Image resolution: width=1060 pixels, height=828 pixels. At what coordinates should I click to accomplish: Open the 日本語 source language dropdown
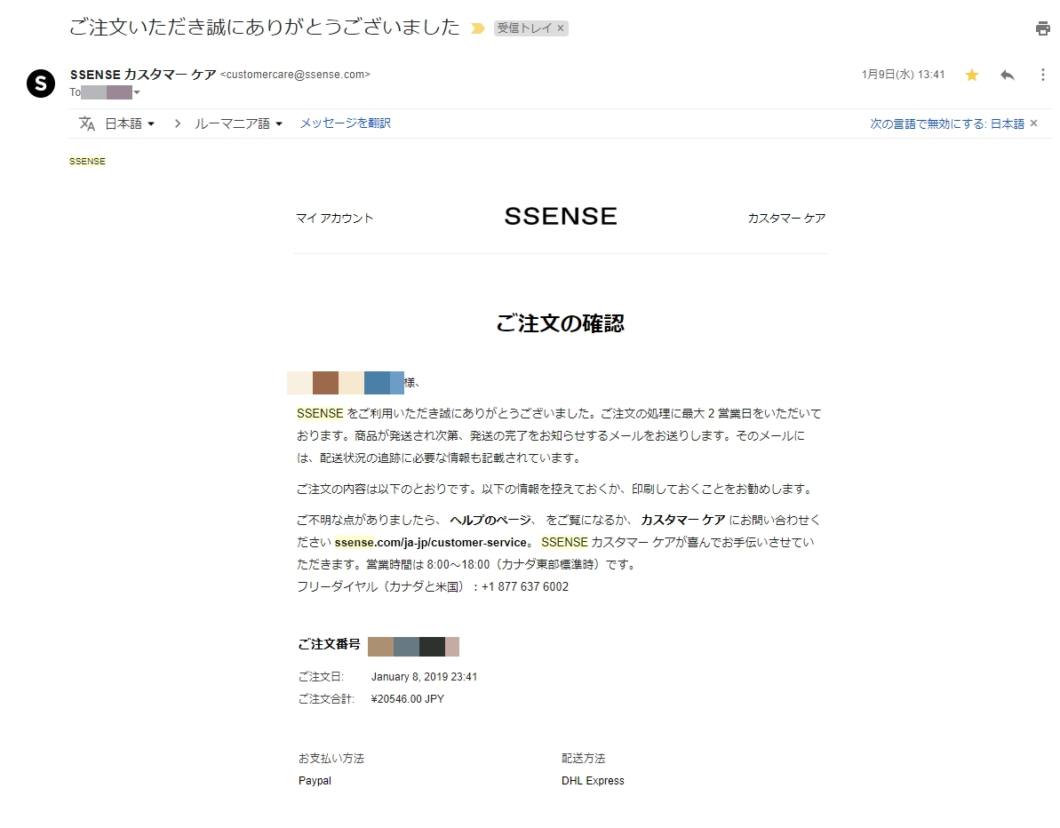130,124
